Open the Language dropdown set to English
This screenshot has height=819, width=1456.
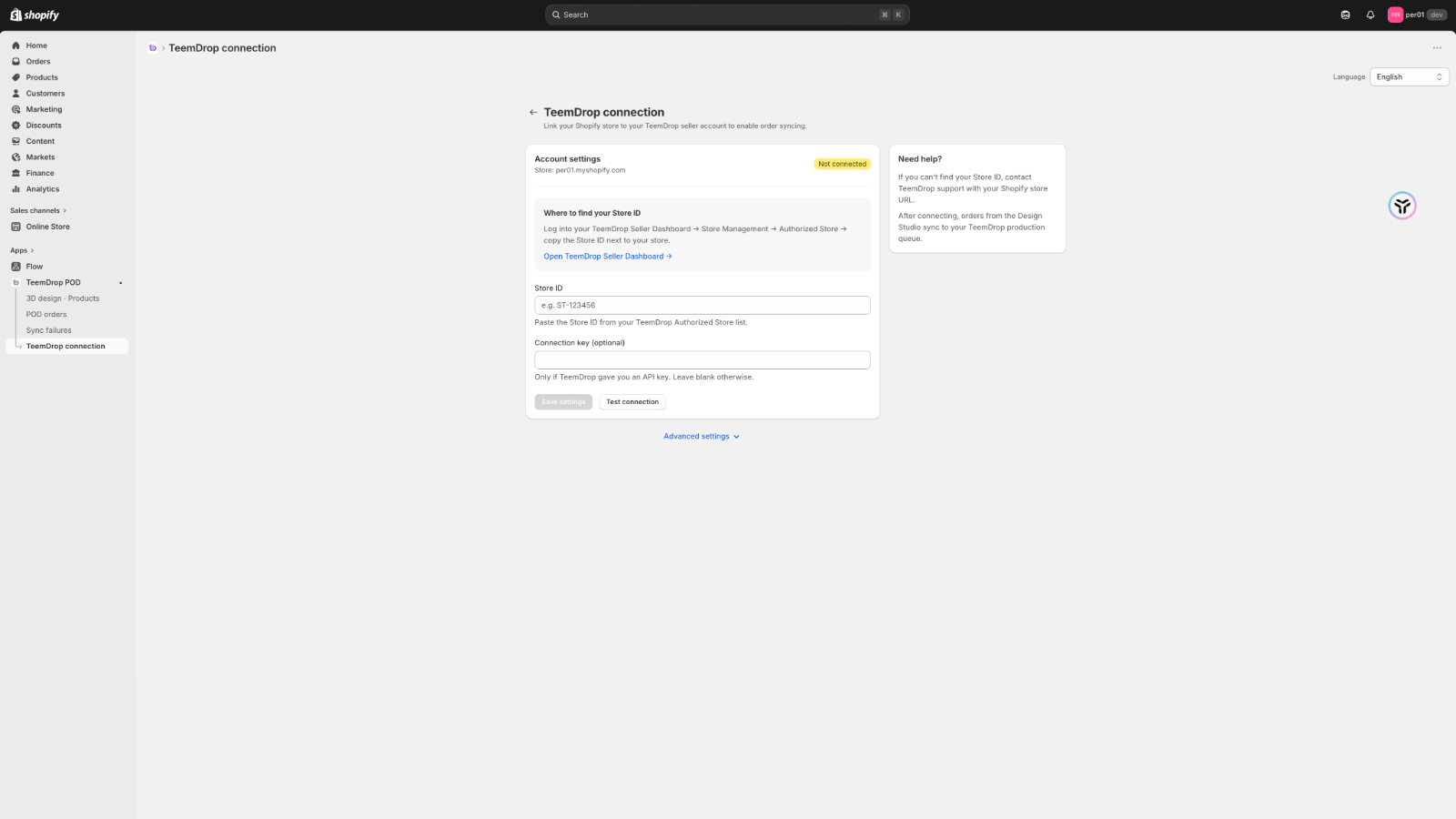tap(1409, 77)
